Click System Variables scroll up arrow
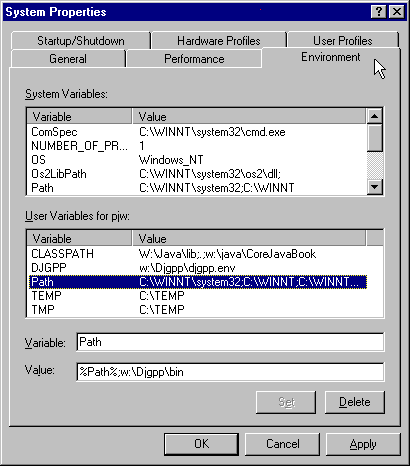Screen dimensions: 410x466 point(375,116)
